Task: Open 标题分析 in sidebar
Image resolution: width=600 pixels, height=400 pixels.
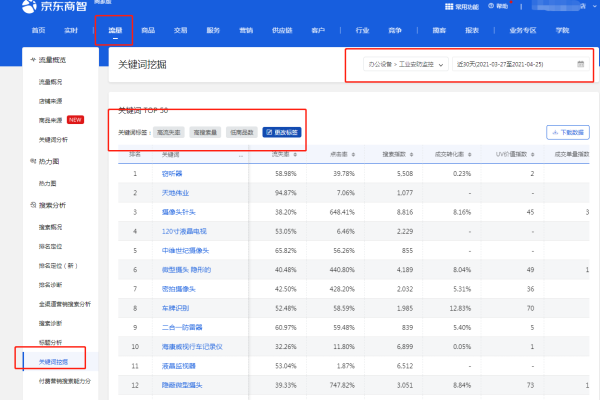Action: coord(50,342)
